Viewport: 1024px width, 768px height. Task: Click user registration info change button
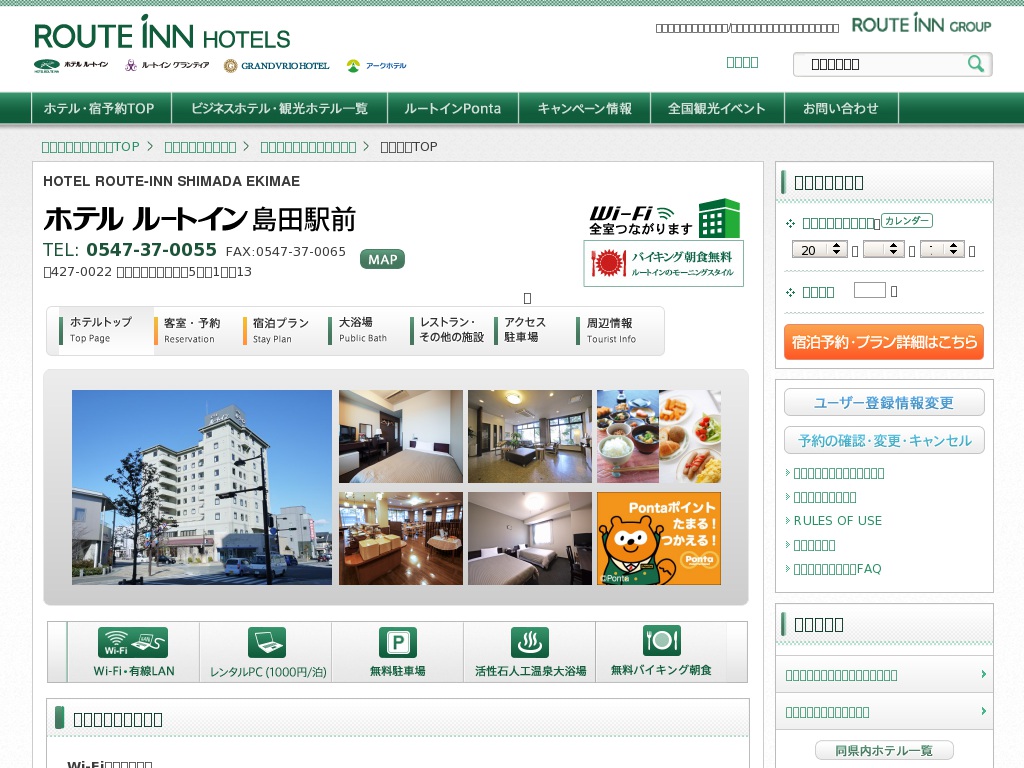click(x=884, y=402)
